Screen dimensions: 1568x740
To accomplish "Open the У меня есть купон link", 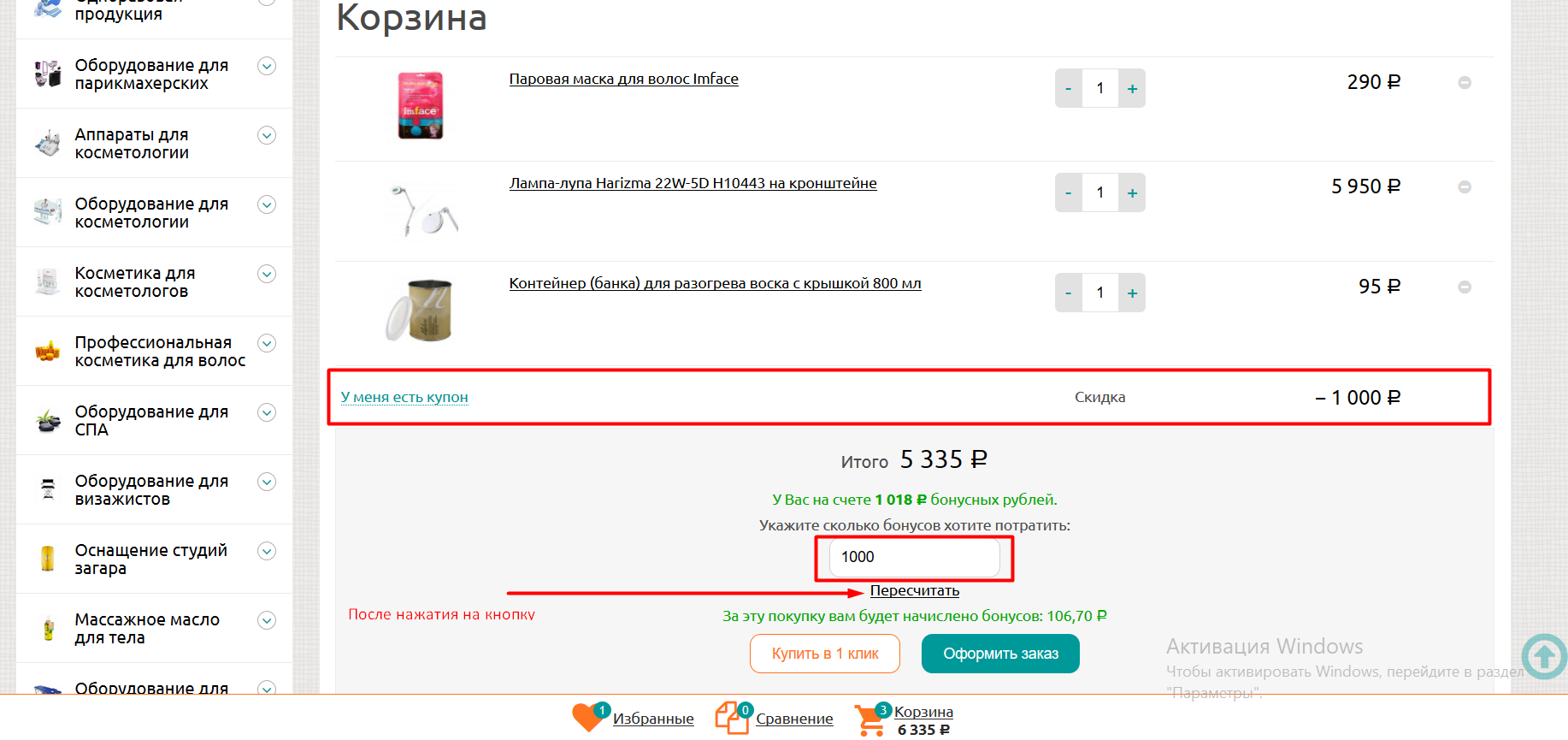I will coord(404,397).
